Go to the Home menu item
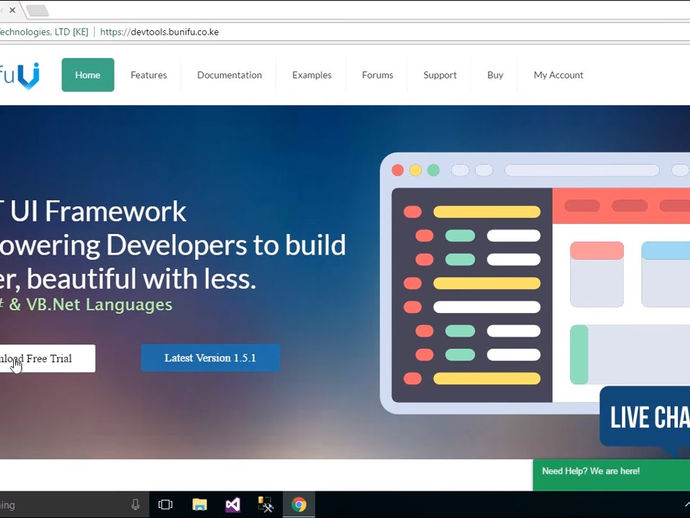 tap(88, 75)
